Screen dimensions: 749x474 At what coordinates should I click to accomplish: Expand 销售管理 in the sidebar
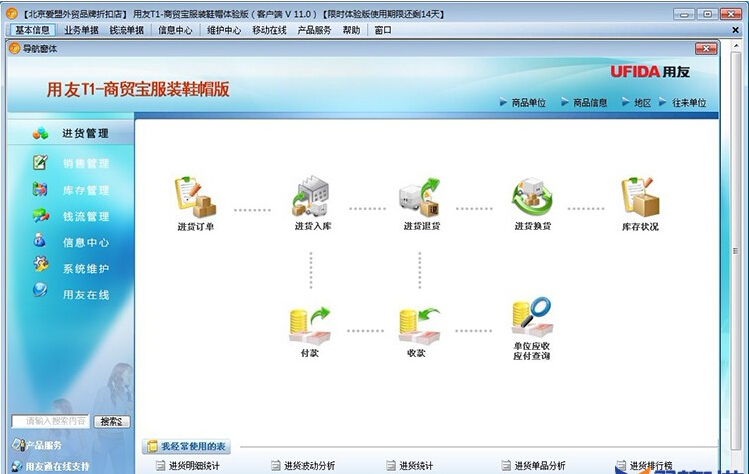click(x=85, y=163)
